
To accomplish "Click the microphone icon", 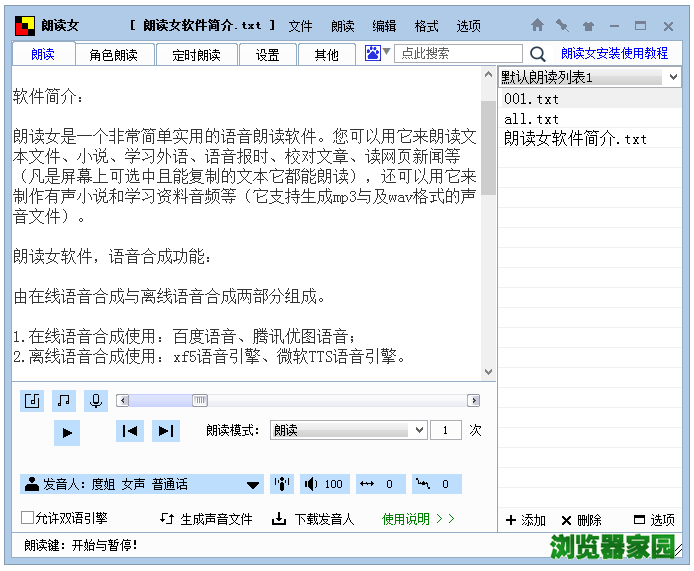I will click(x=96, y=401).
